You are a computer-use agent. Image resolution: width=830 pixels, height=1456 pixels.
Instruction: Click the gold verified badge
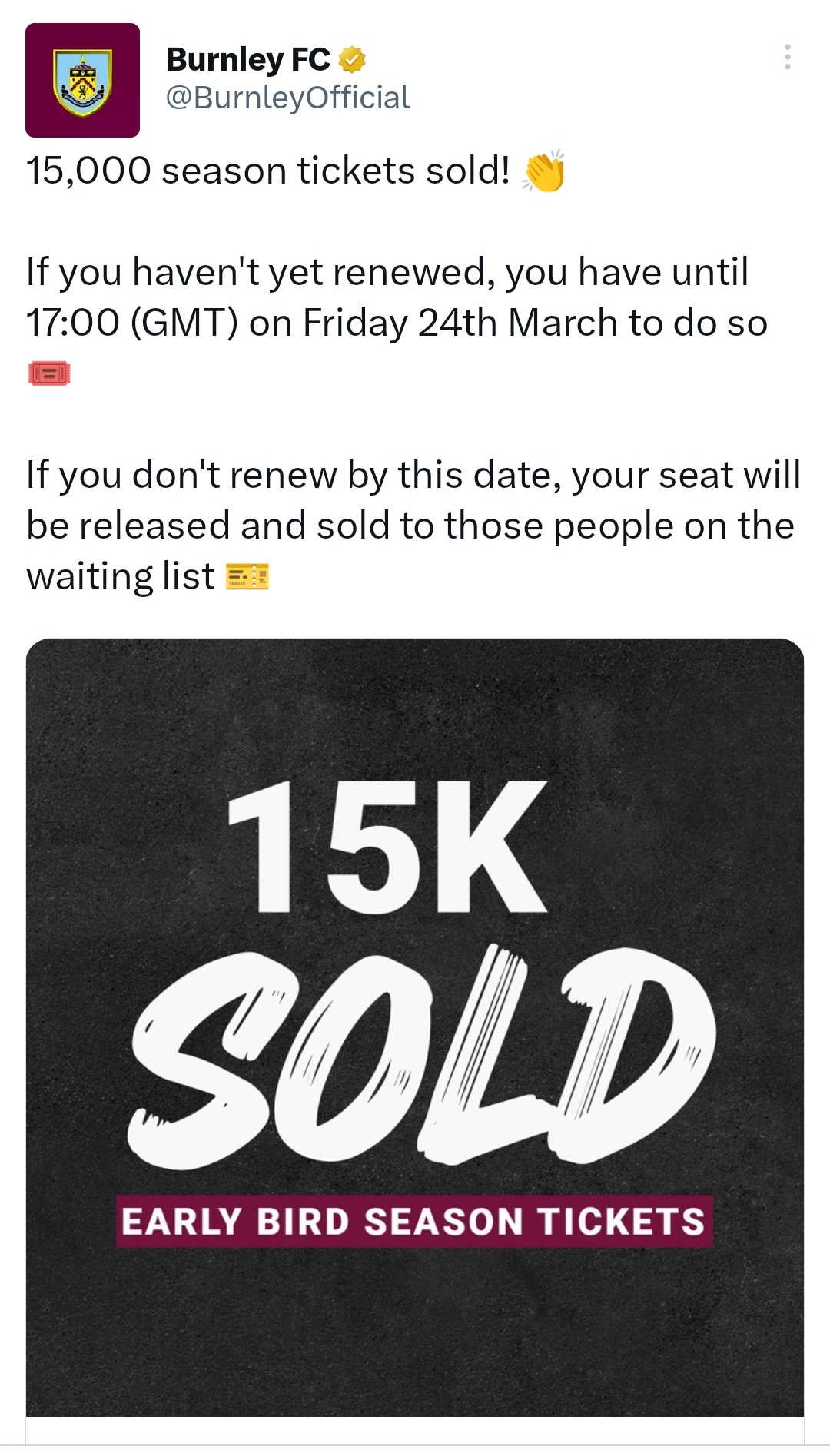352,59
